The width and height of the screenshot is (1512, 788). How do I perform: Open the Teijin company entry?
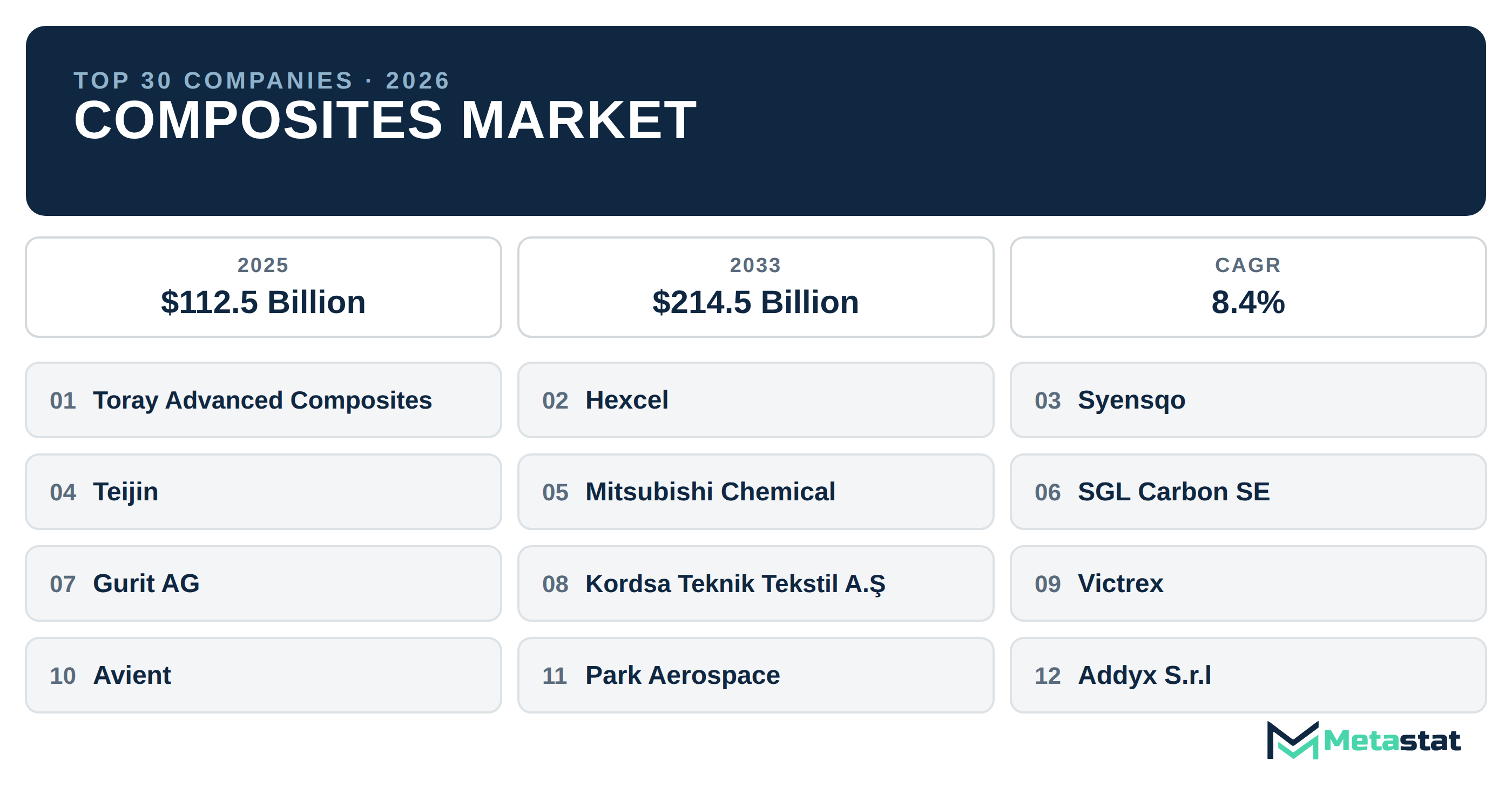tap(264, 492)
